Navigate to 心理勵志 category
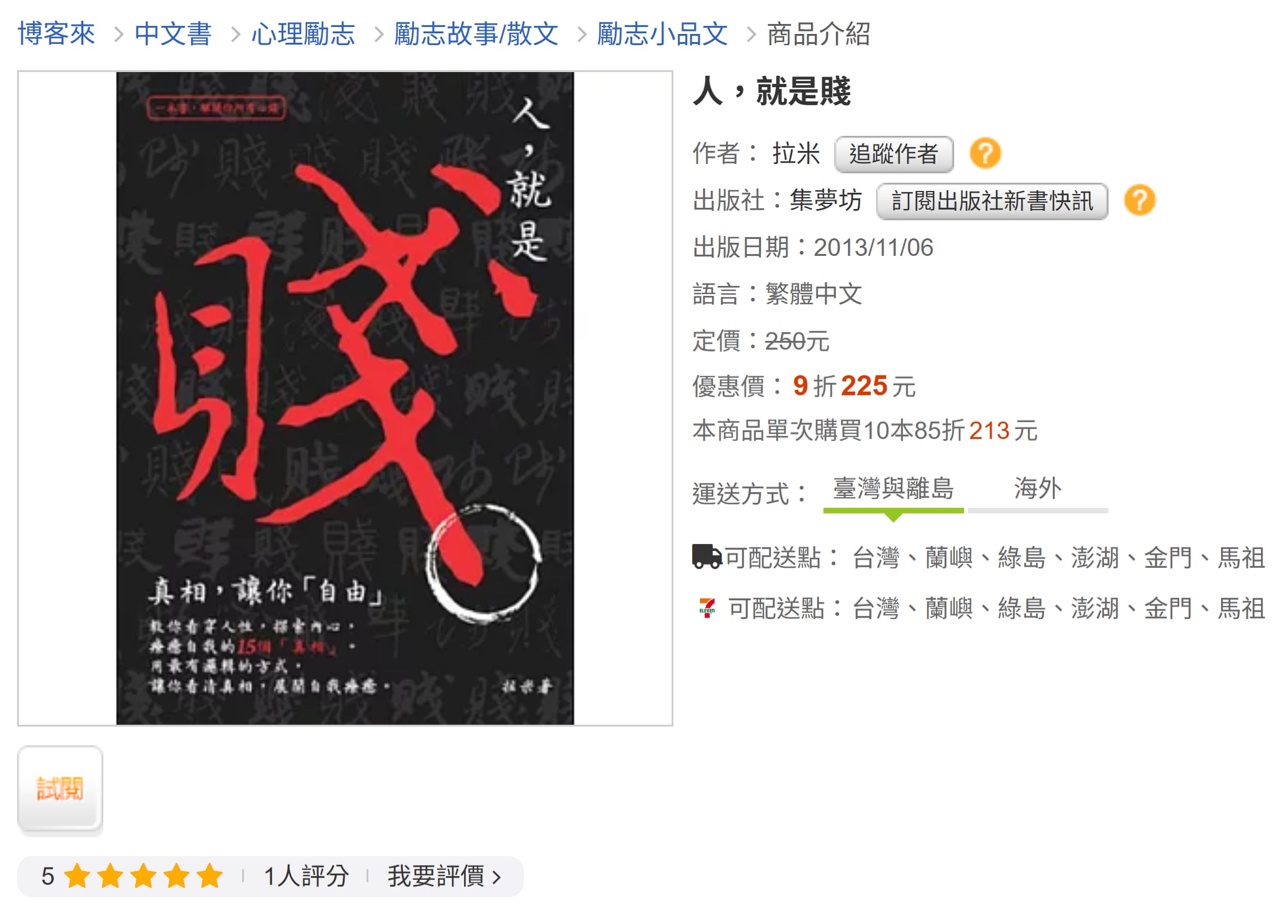The height and width of the screenshot is (905, 1280). (x=303, y=34)
